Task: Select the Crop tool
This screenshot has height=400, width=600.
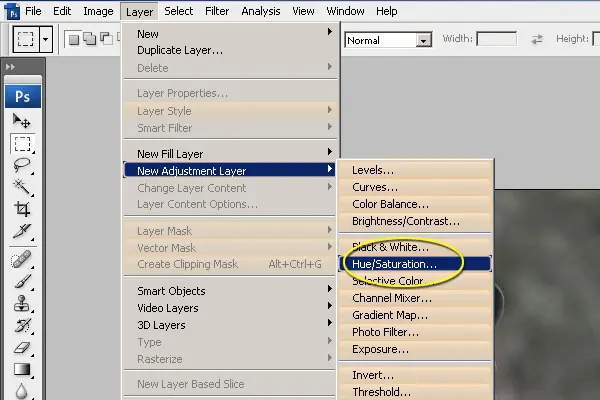Action: (x=22, y=209)
